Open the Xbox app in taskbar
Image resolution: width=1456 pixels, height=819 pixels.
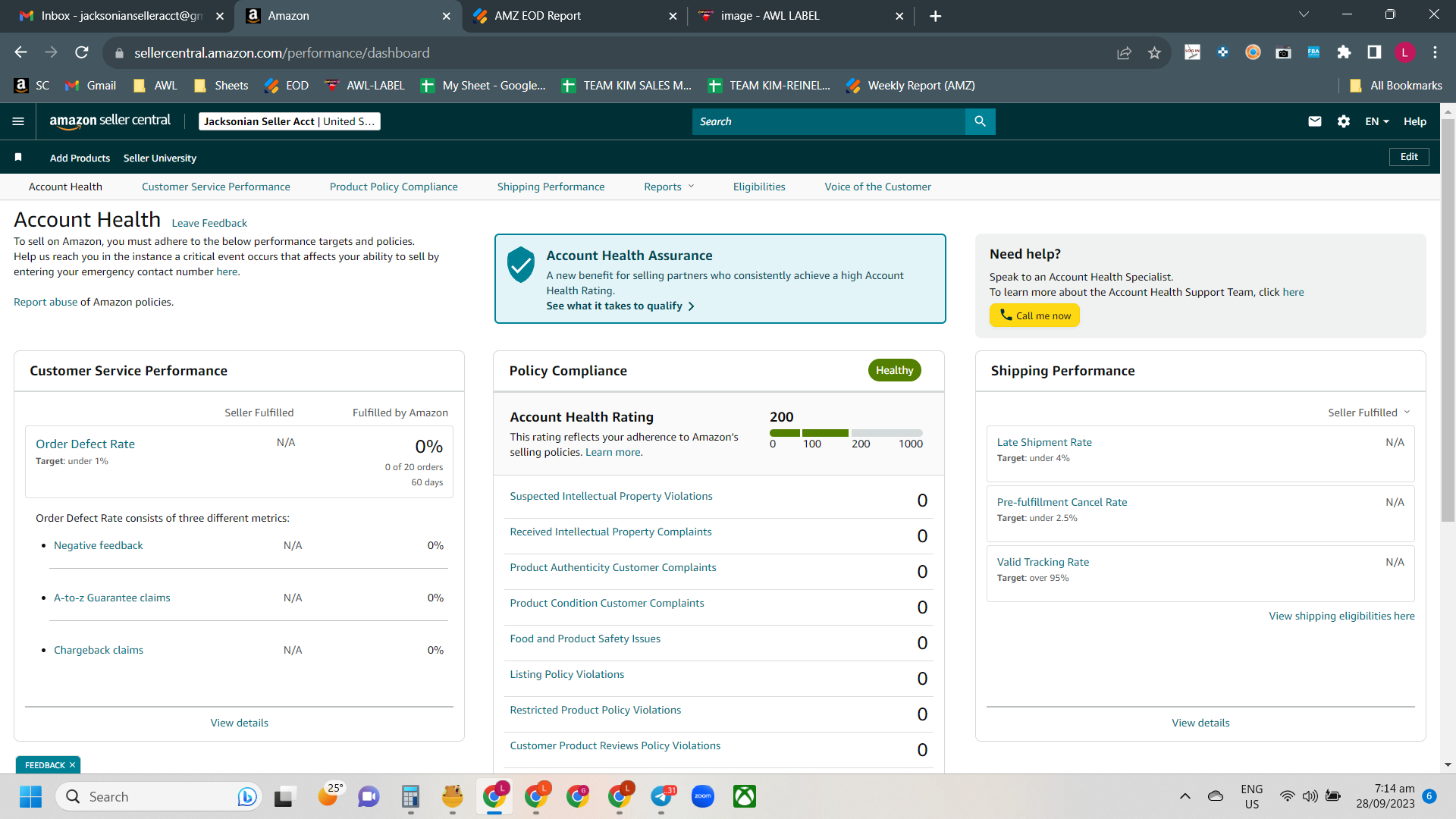pos(745,796)
